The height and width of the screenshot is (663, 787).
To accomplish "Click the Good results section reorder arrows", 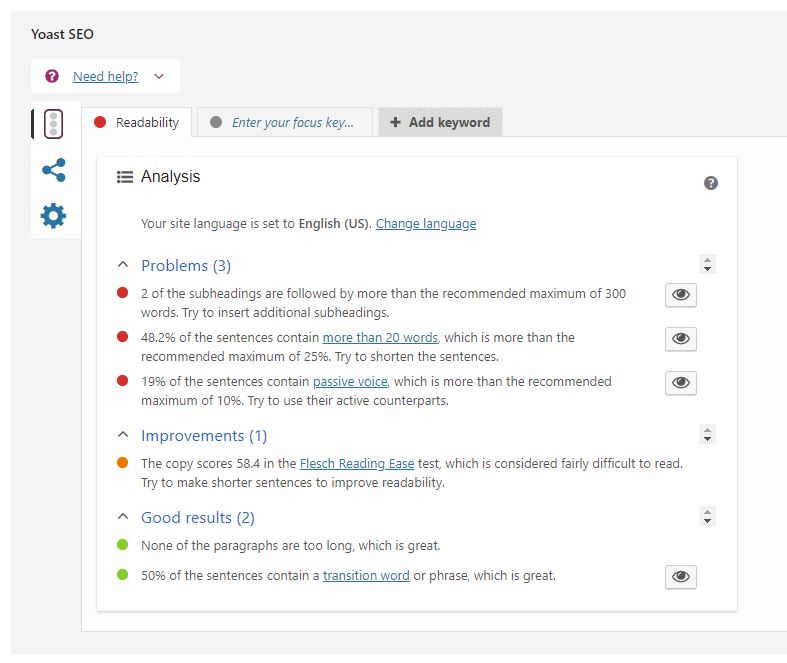I will pyautogui.click(x=707, y=516).
